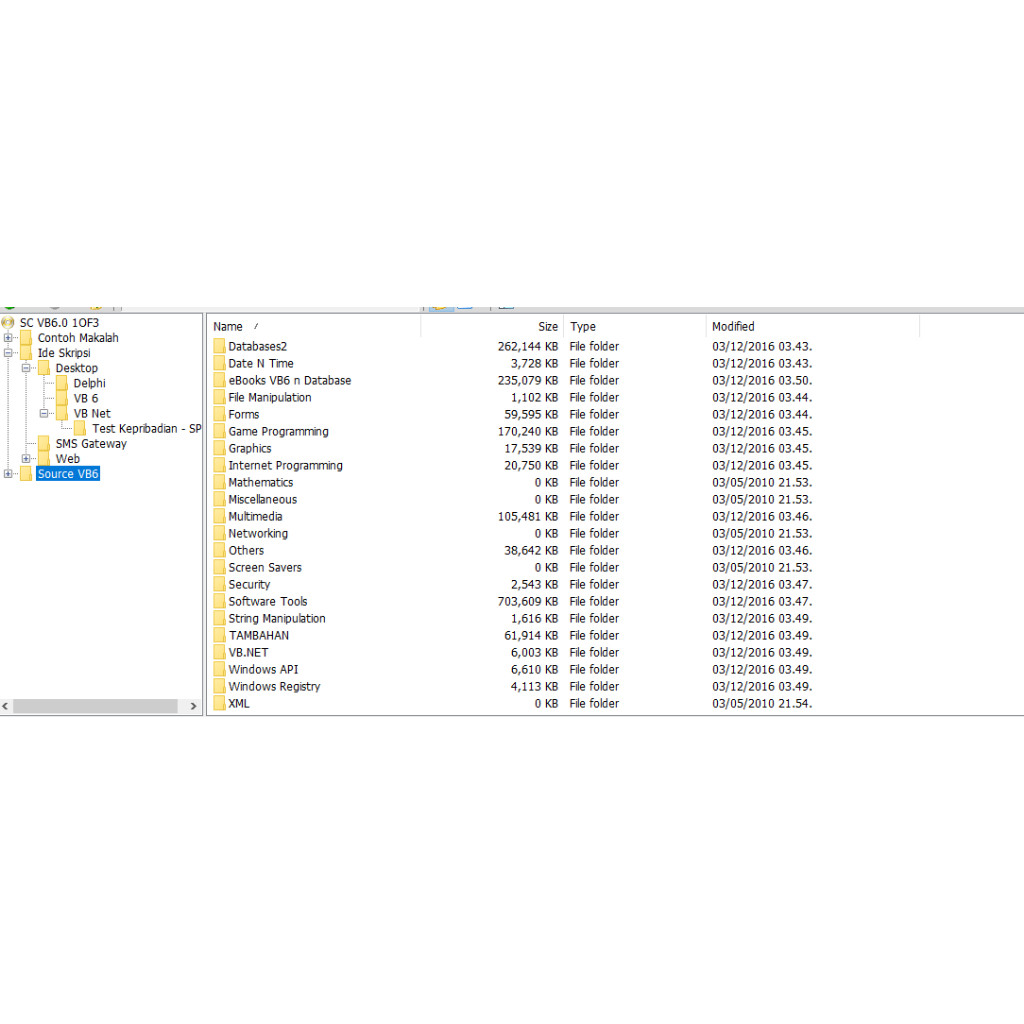The width and height of the screenshot is (1024, 1024).
Task: Collapse the VB Net tree node
Action: (x=44, y=413)
